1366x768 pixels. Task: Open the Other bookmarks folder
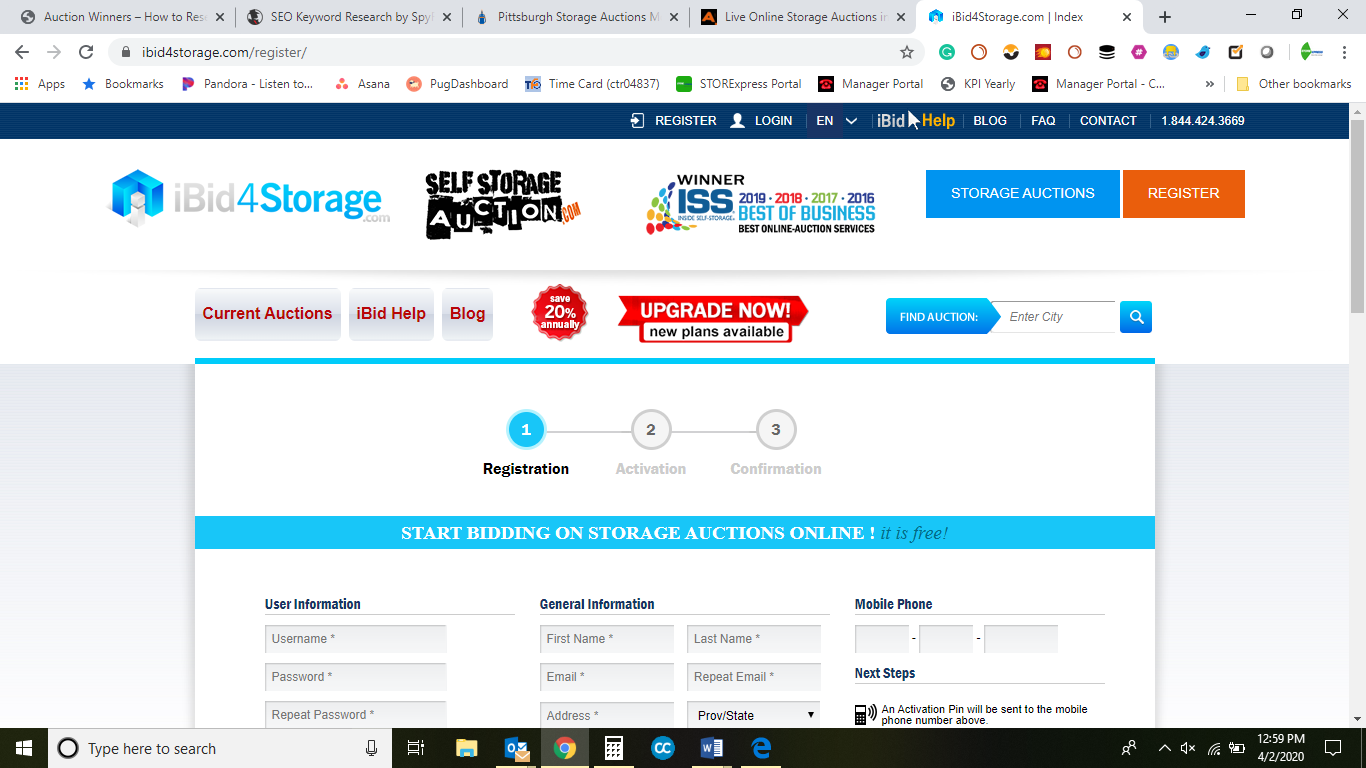(1294, 84)
